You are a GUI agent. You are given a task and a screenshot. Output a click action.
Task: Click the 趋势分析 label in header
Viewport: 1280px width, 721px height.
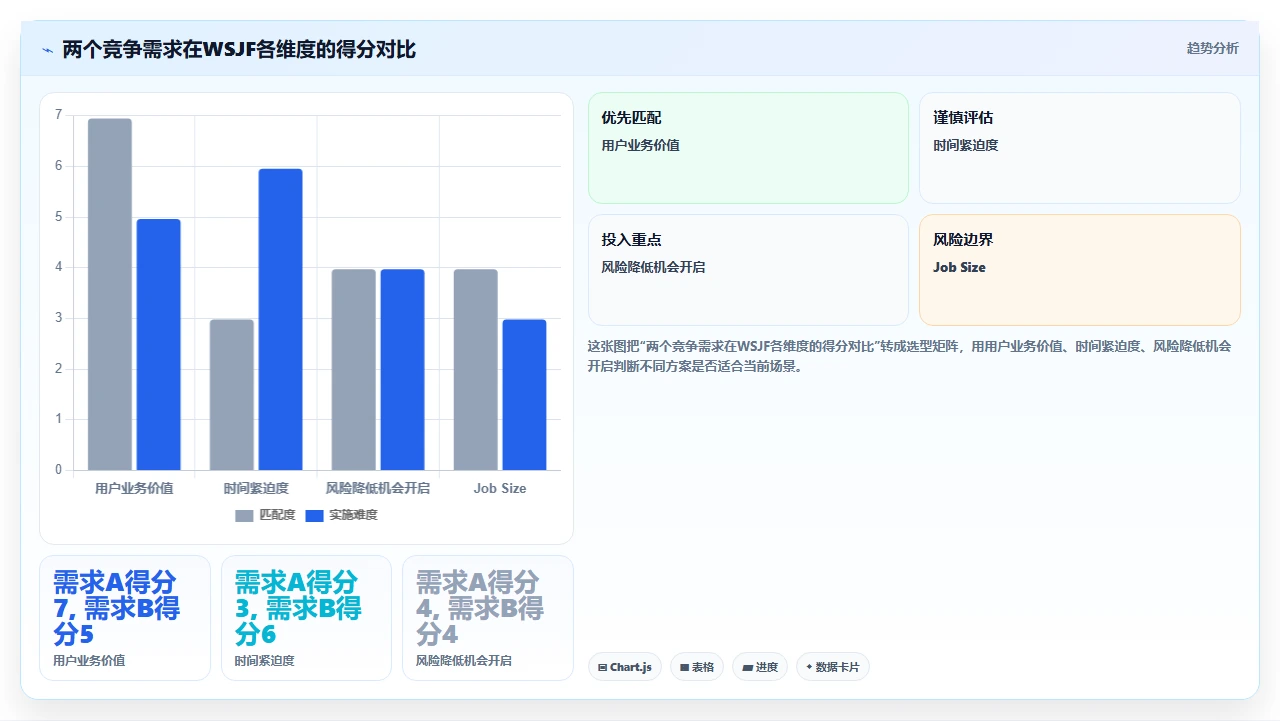1212,48
